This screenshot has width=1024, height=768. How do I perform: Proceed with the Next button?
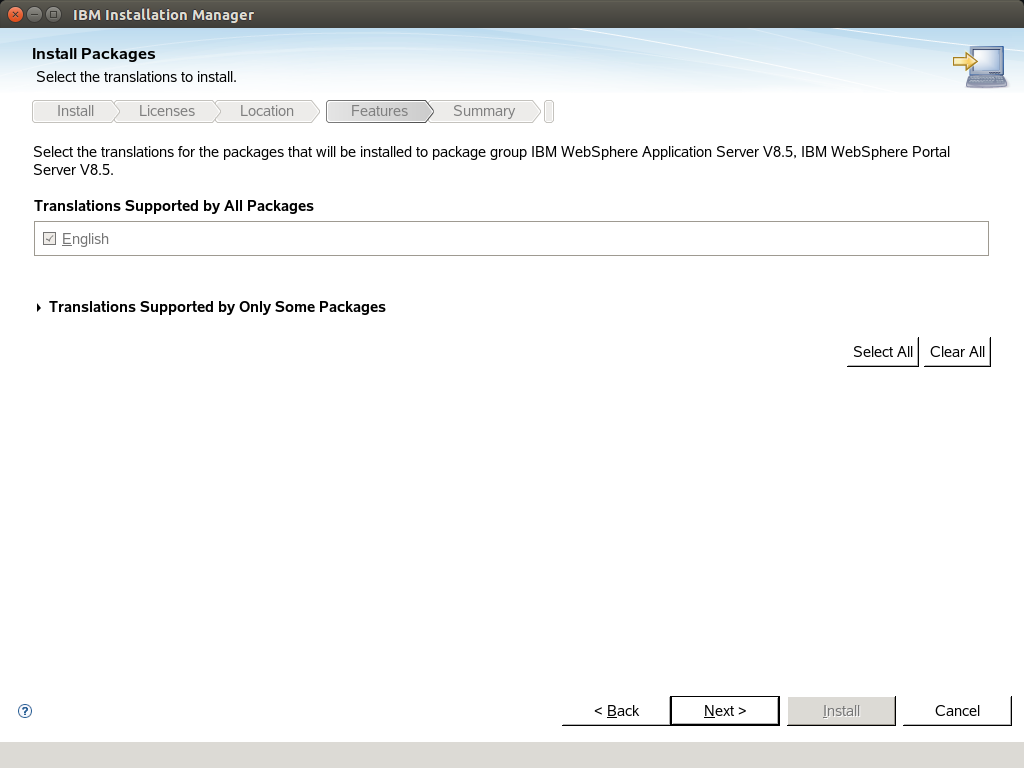725,711
